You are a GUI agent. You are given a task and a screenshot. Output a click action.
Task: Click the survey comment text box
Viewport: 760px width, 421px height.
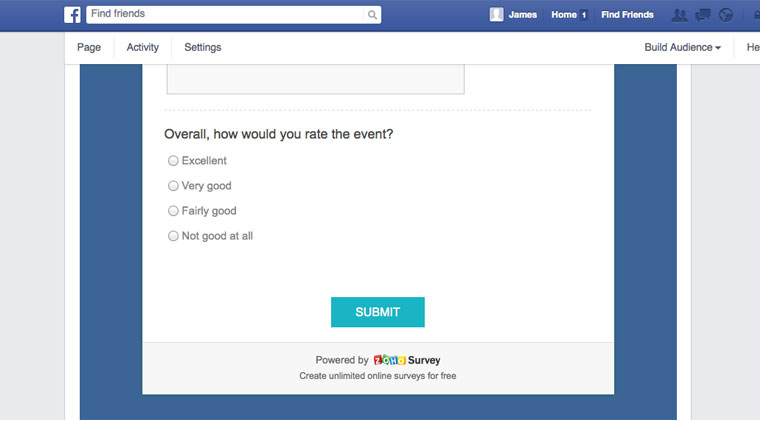tap(316, 78)
